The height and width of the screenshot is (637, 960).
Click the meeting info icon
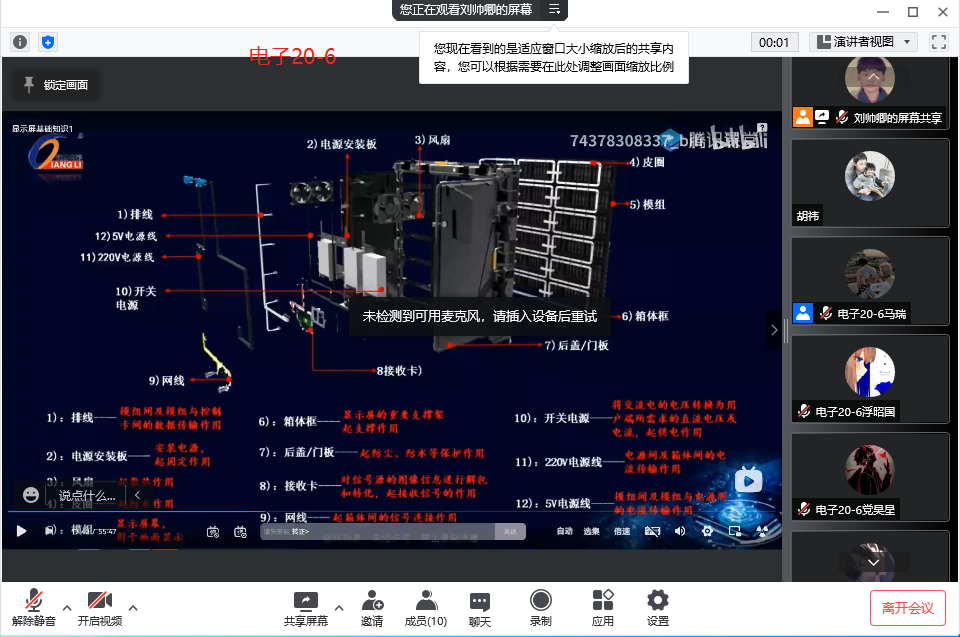(20, 42)
